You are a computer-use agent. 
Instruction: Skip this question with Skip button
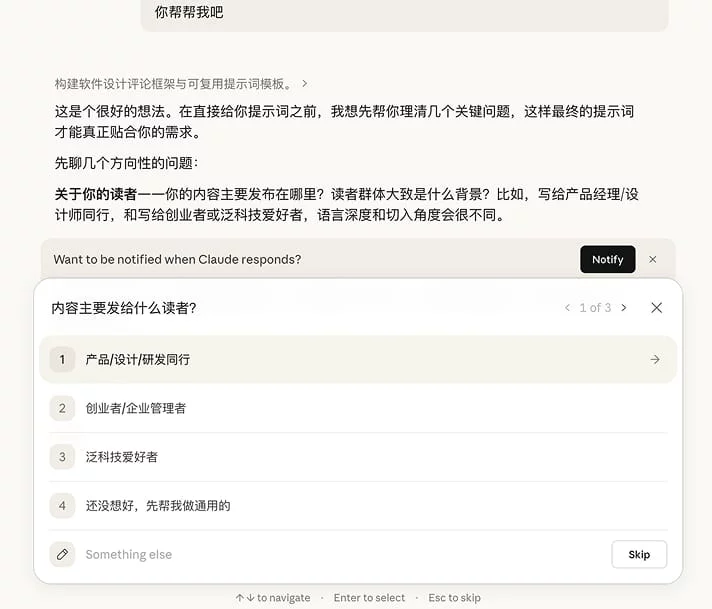[638, 554]
